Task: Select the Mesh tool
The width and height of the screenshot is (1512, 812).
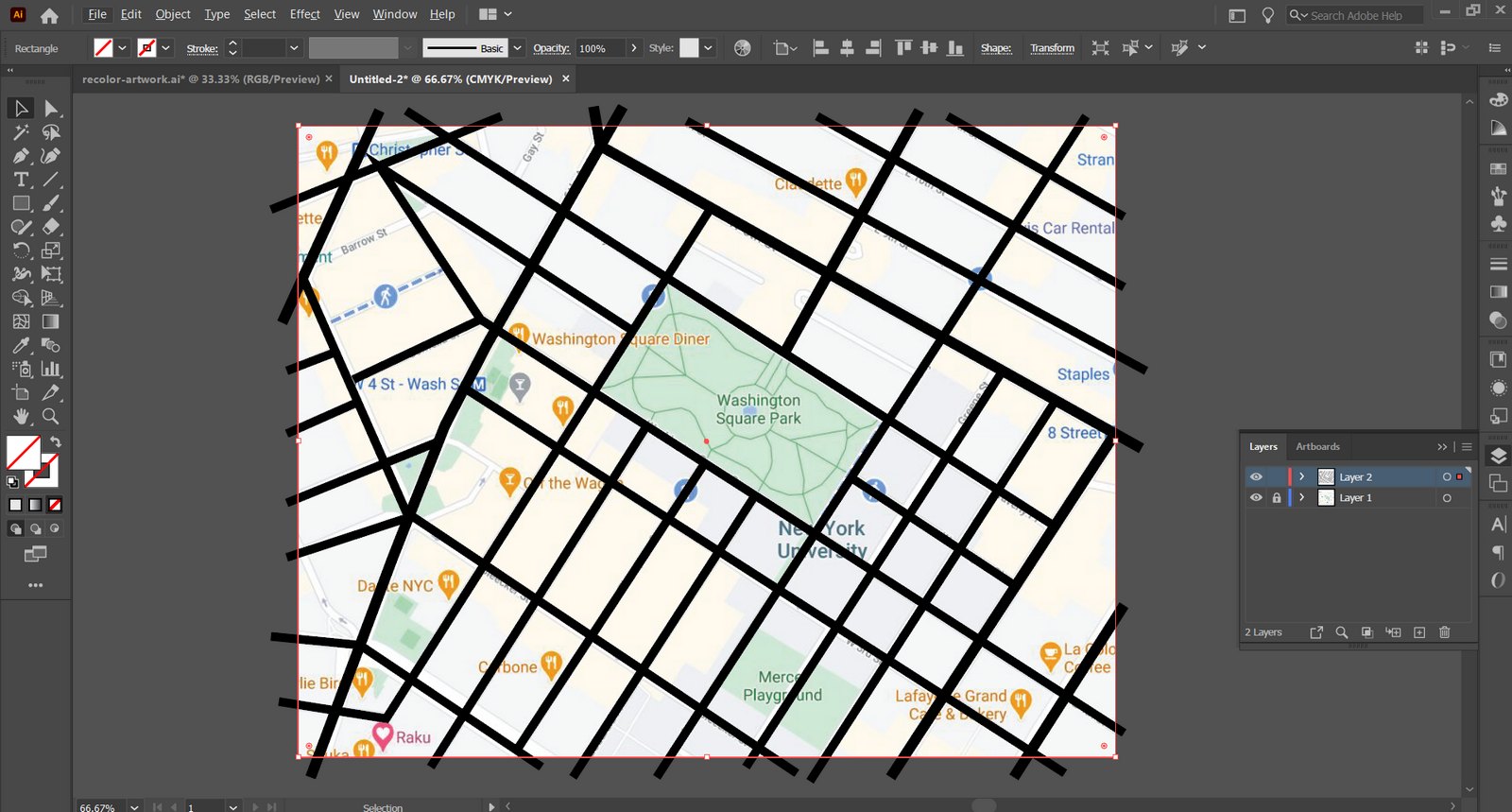Action: point(21,321)
